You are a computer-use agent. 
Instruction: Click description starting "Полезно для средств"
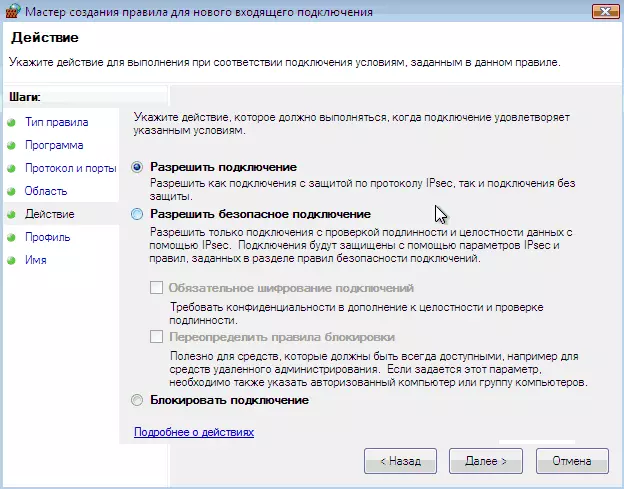coord(378,370)
